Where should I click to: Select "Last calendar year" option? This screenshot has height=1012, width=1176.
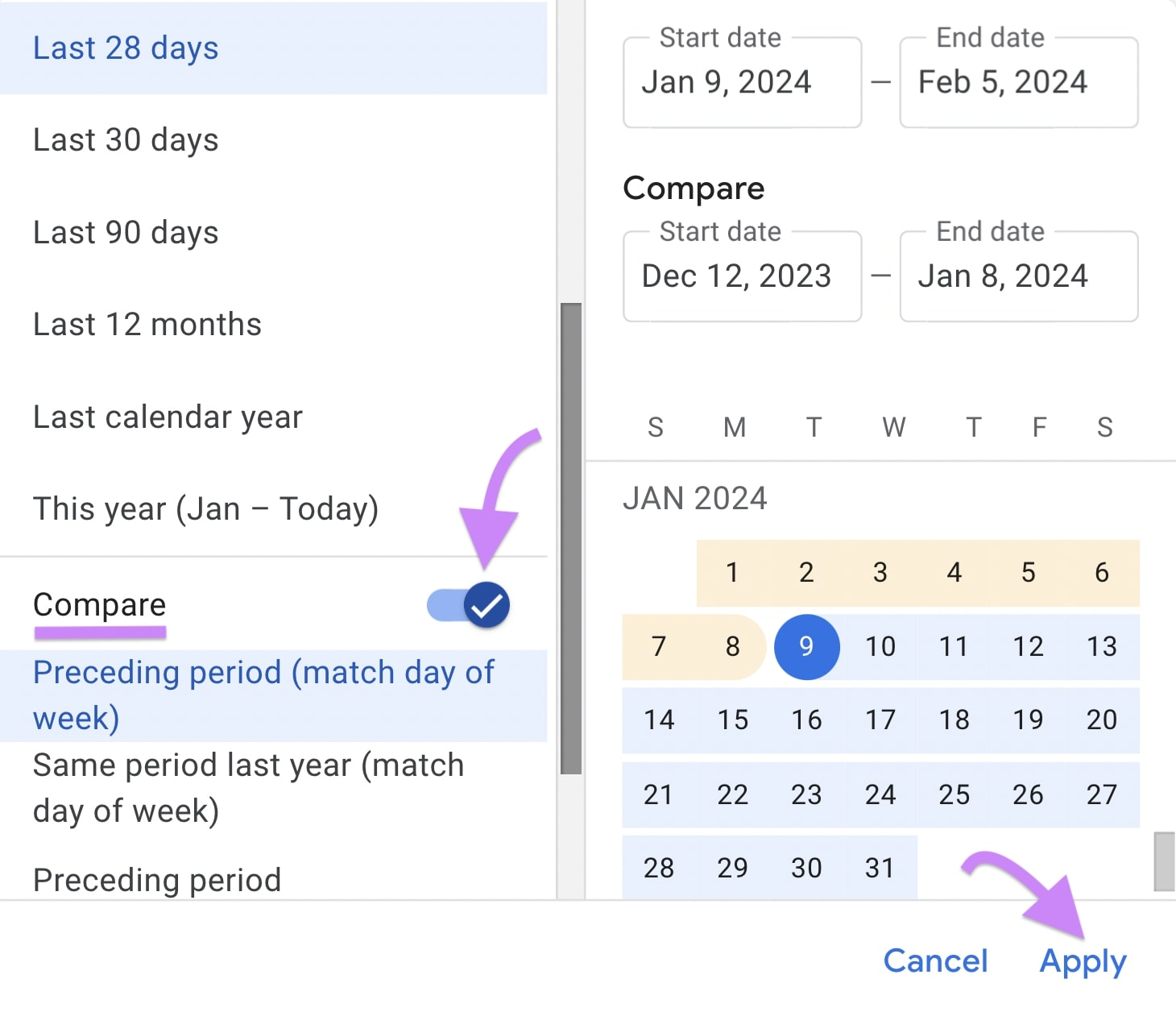click(168, 417)
